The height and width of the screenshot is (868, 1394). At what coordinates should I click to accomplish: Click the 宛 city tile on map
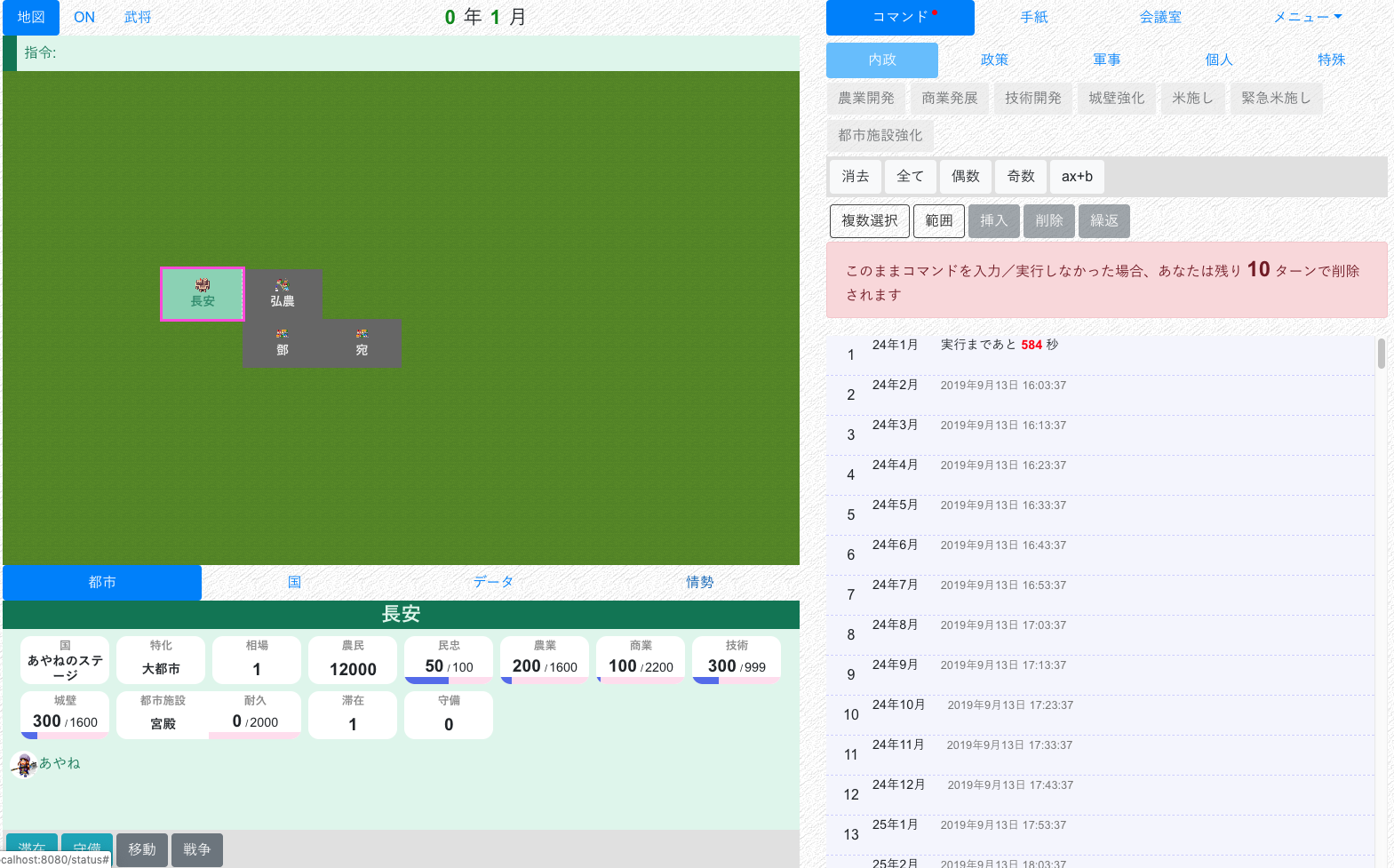[362, 343]
